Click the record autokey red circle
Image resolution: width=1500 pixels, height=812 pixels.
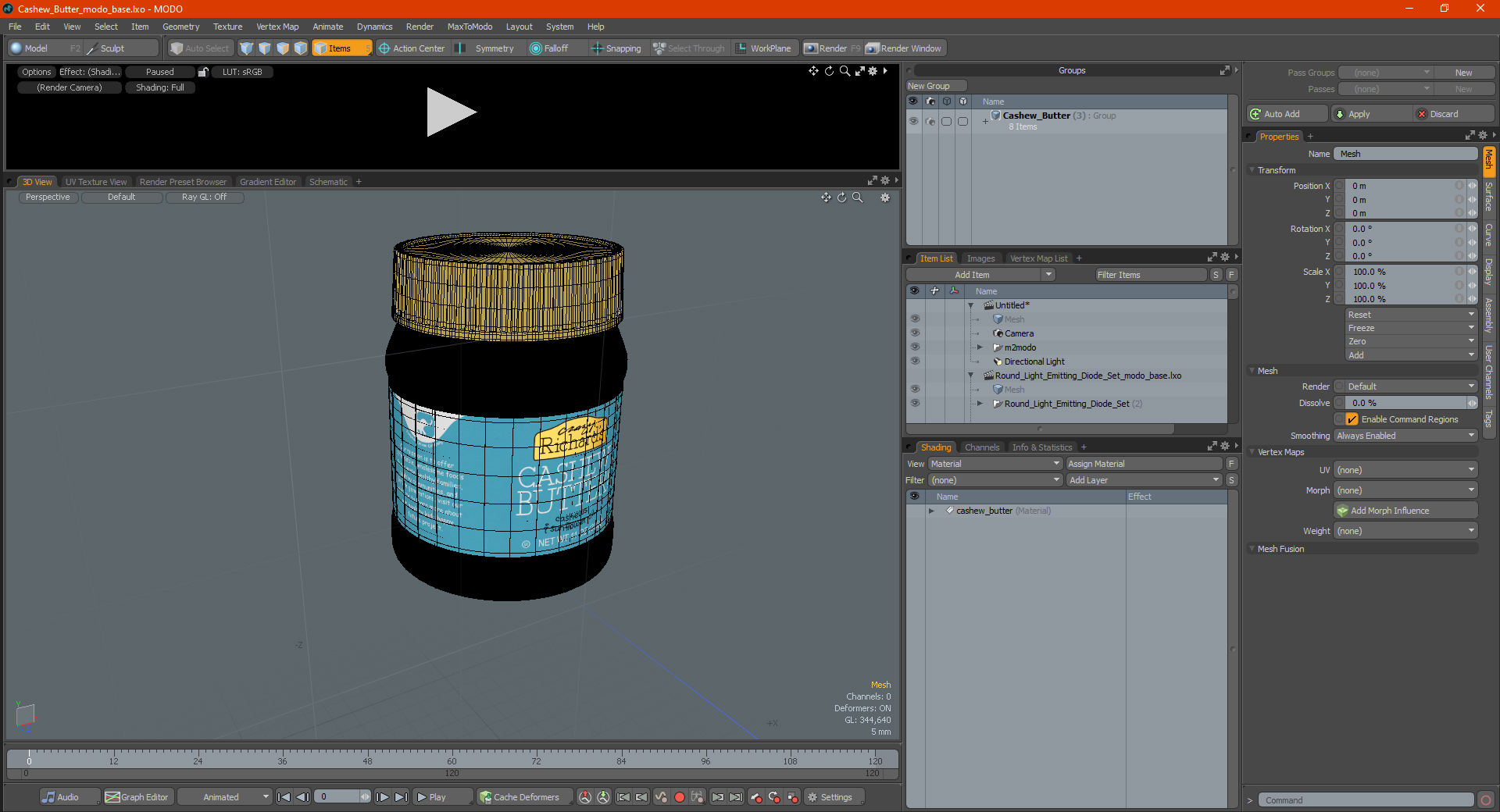[680, 797]
